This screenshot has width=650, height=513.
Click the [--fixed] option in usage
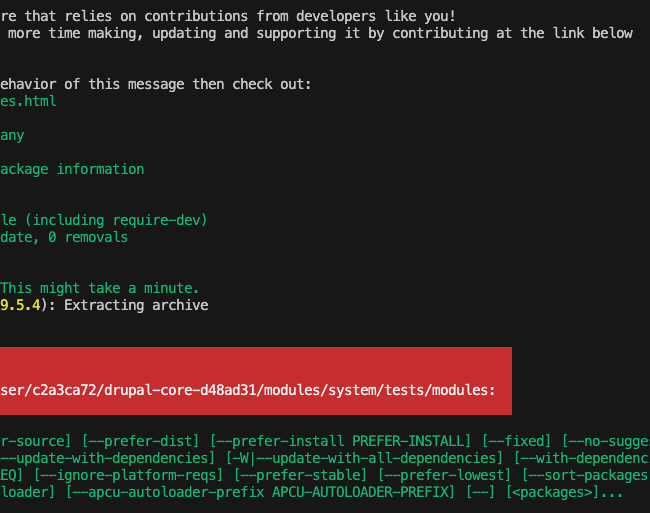pos(516,441)
